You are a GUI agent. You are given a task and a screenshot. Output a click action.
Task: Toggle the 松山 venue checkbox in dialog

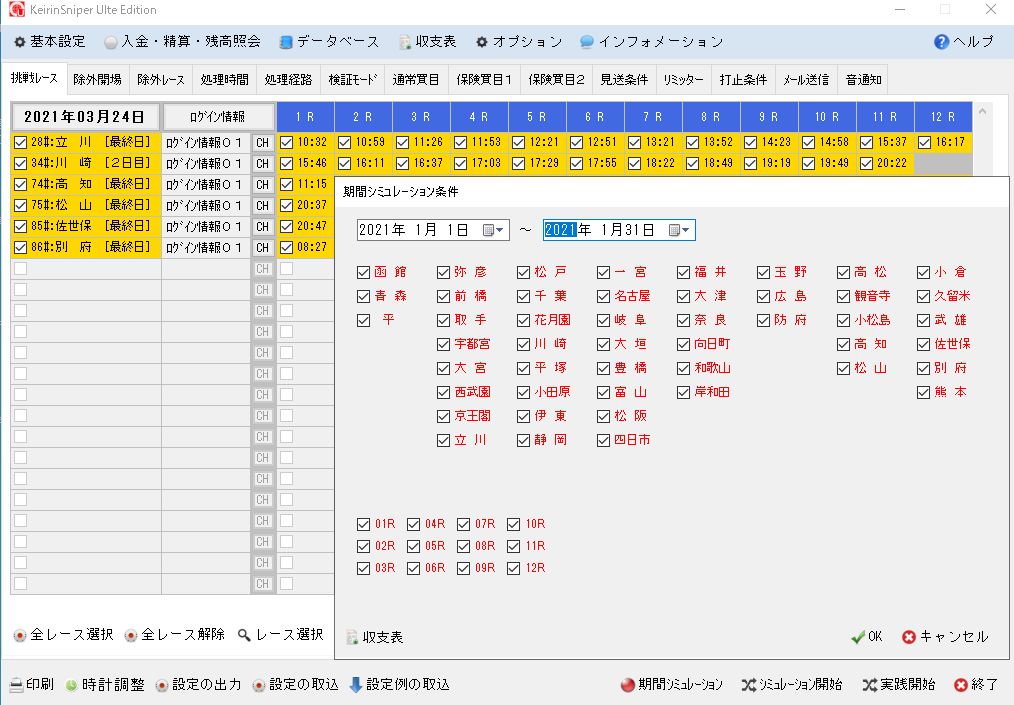[843, 369]
